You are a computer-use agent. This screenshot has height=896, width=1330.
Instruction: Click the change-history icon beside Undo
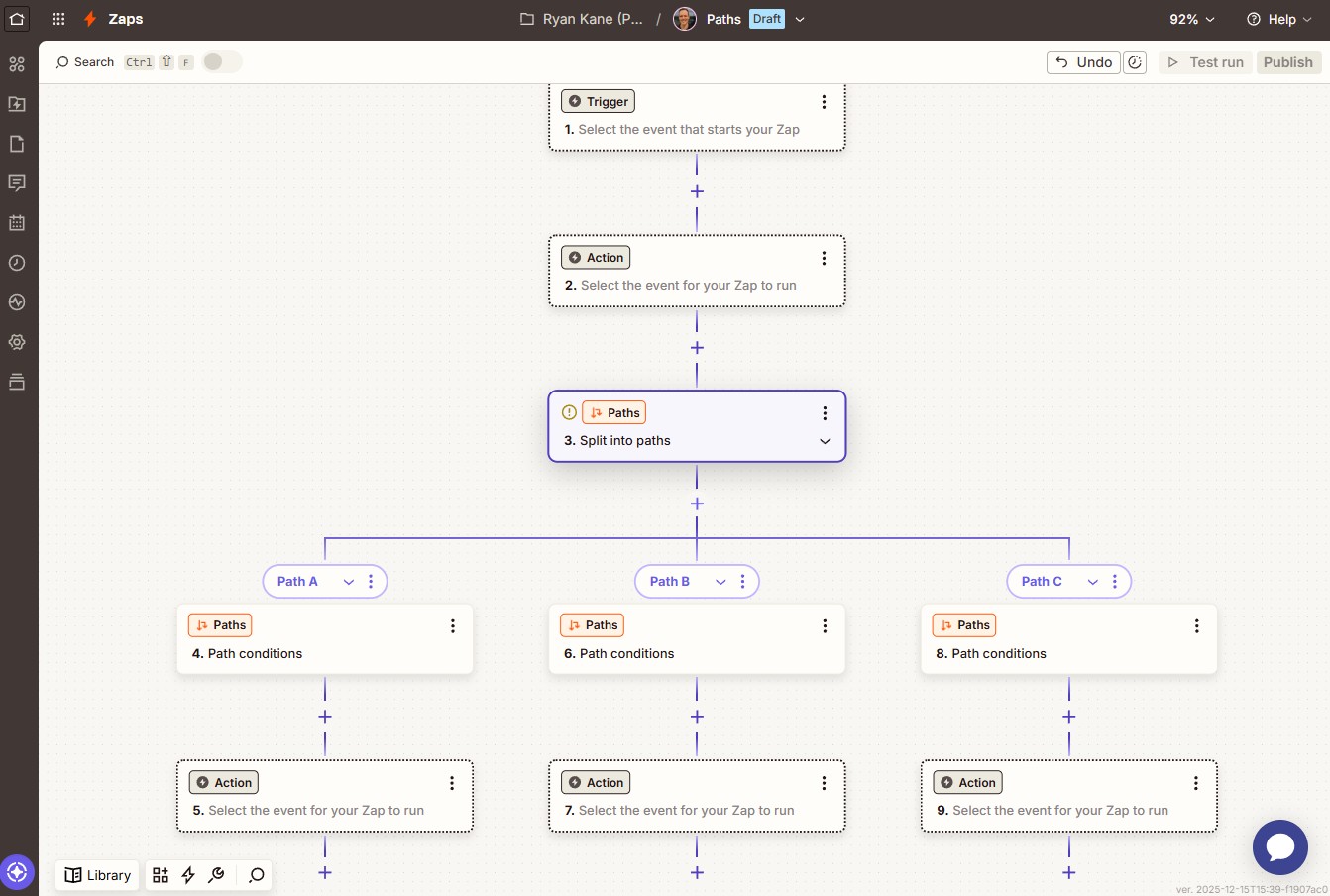point(1135,61)
